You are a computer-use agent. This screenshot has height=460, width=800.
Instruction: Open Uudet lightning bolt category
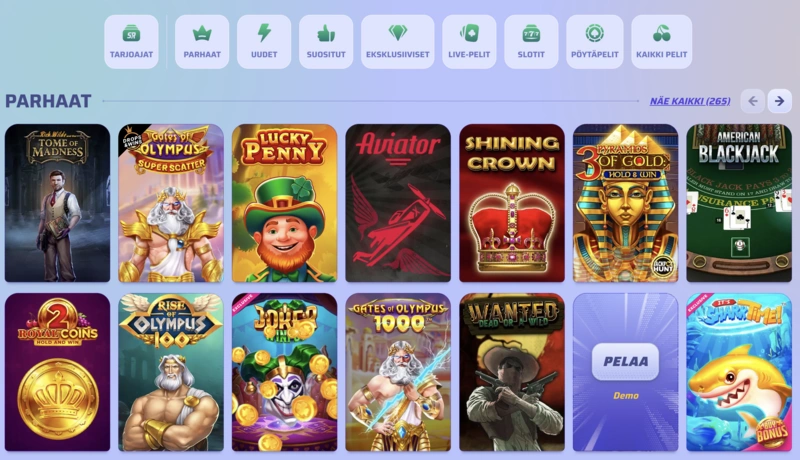coord(264,42)
